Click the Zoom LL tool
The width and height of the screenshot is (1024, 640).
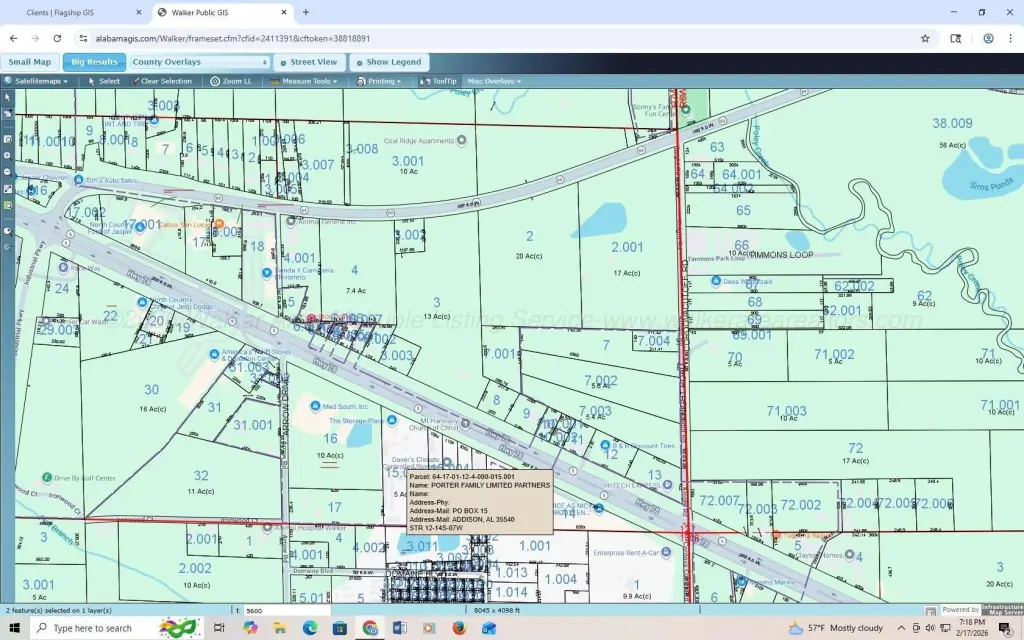click(230, 81)
